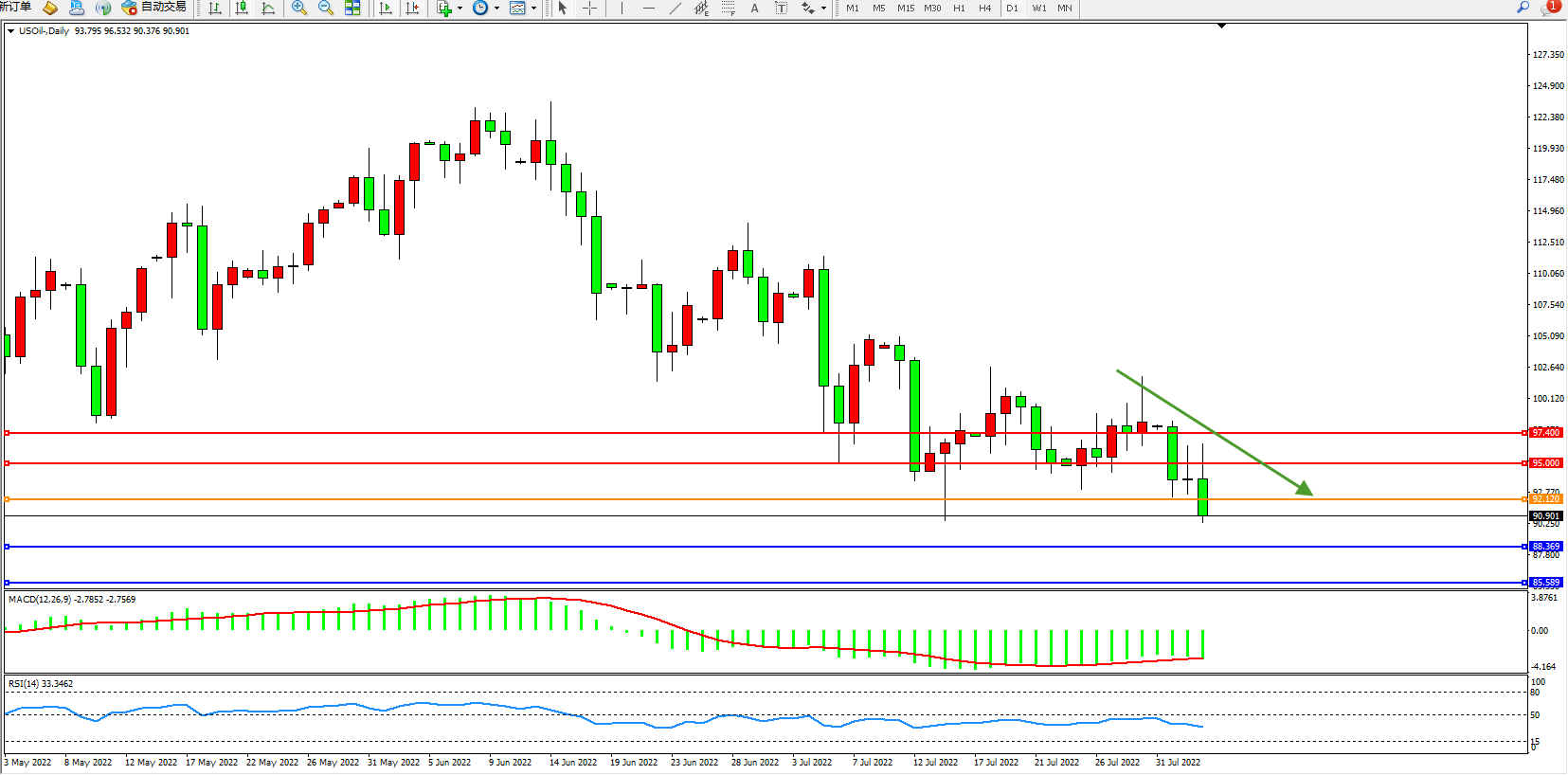Toggle chart auto-scroll to latest bar
The width and height of the screenshot is (1568, 775).
386,9
